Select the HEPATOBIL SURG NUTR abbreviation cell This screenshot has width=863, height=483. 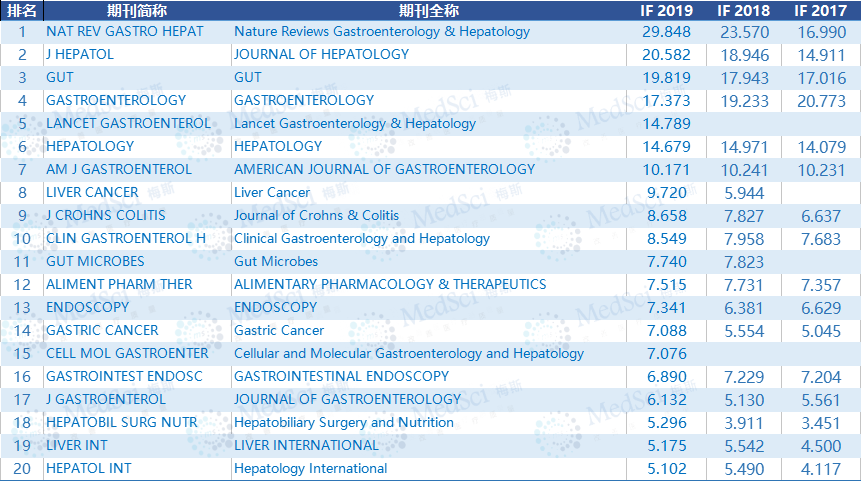tap(122, 422)
